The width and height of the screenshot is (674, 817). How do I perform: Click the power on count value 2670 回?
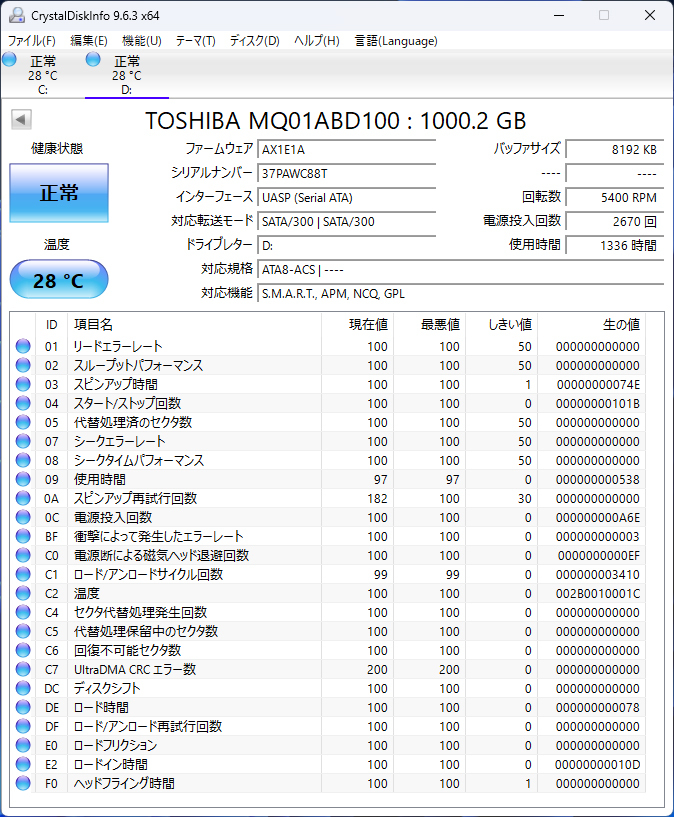pyautogui.click(x=615, y=221)
